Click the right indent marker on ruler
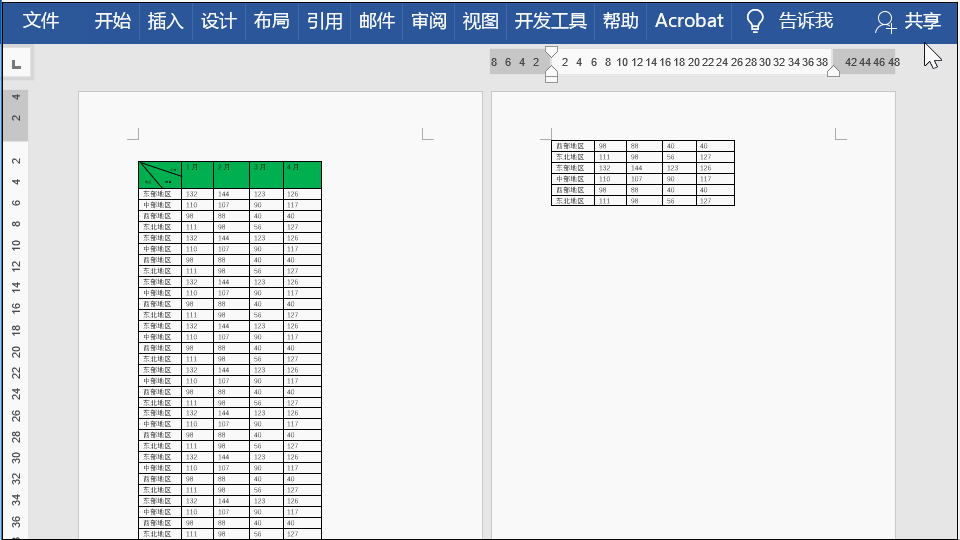960x540 pixels. coord(833,71)
